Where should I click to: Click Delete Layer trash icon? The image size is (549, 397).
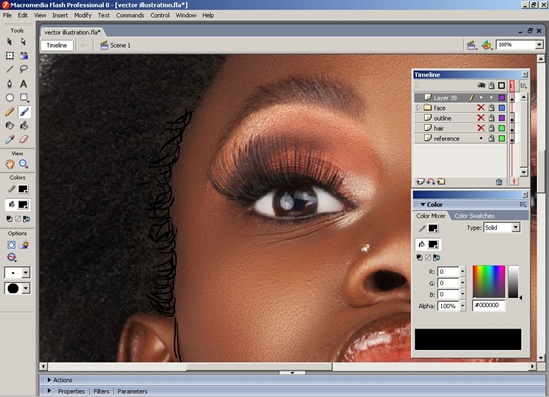point(499,182)
